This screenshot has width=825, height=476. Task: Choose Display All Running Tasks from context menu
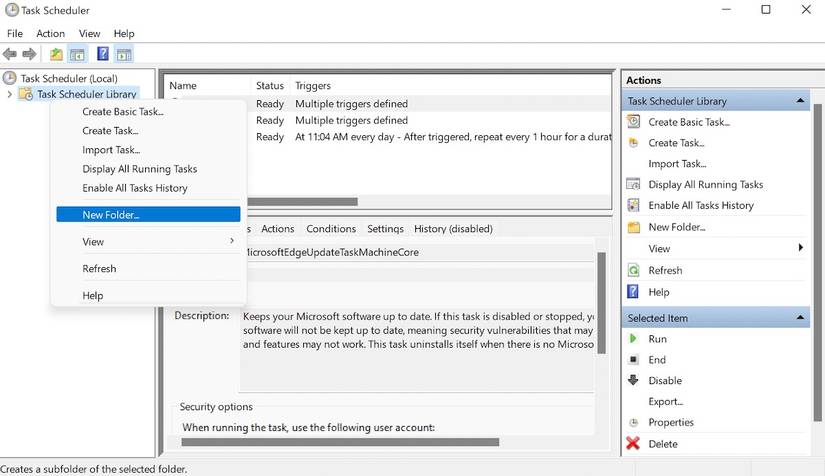(x=148, y=169)
